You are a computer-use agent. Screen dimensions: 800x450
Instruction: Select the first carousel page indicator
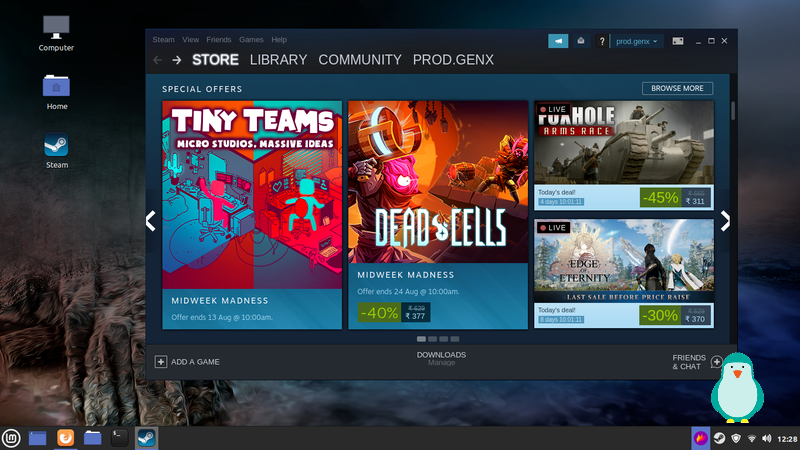pyautogui.click(x=421, y=339)
